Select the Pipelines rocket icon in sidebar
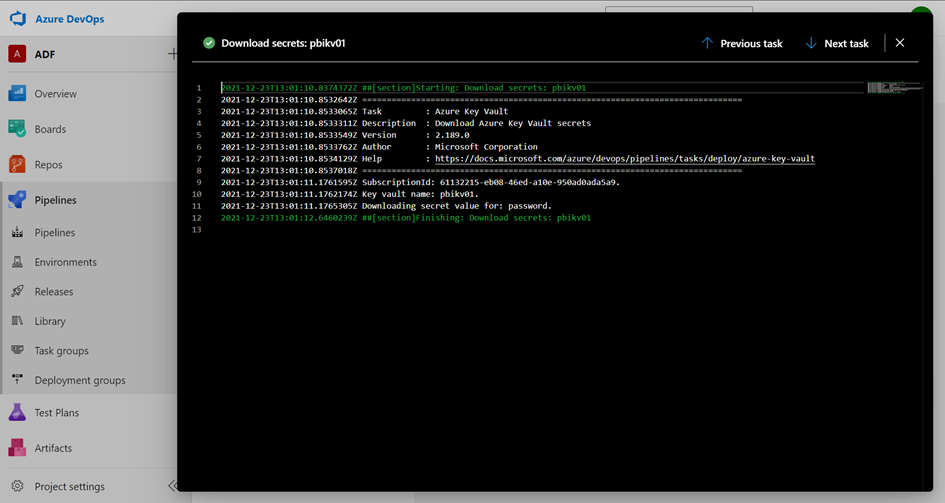The height and width of the screenshot is (503, 945). (x=17, y=200)
